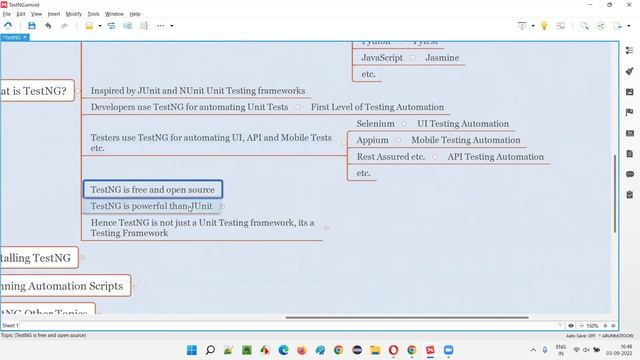
Task: Collapse the JavaScript subtopic toggle
Action: (413, 58)
